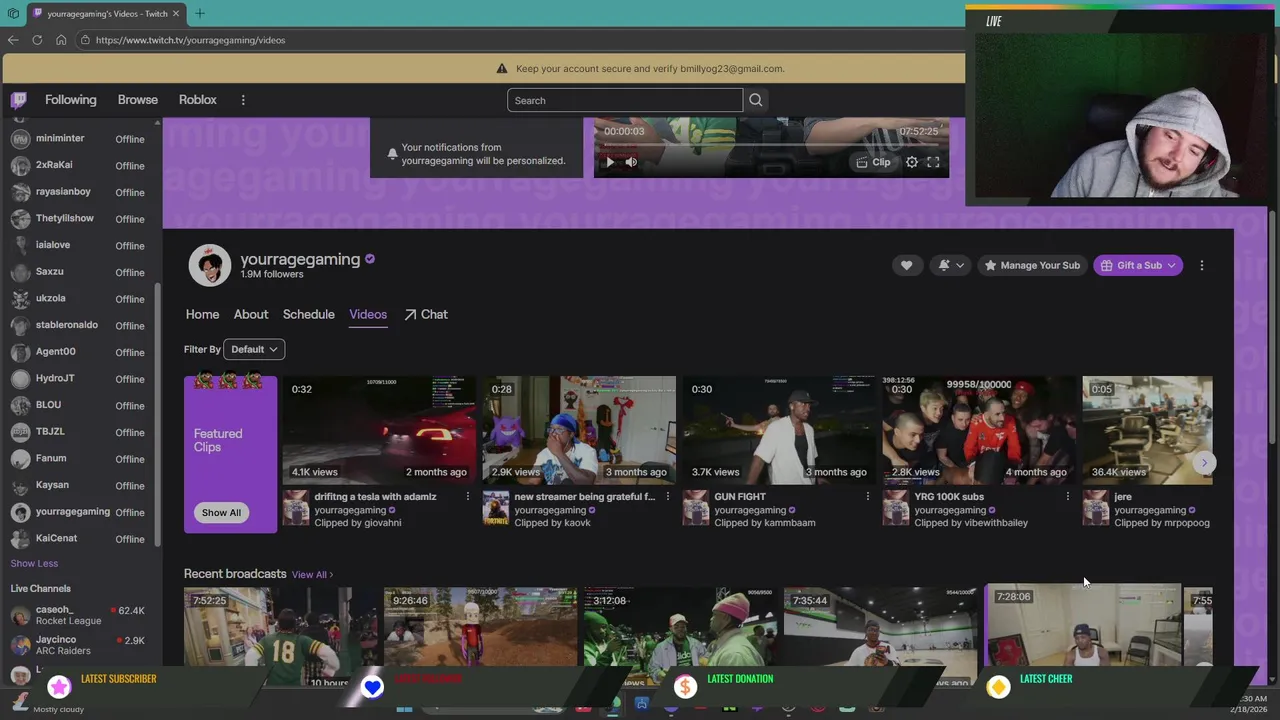
Task: Pop out the Chat tab
Action: point(426,314)
